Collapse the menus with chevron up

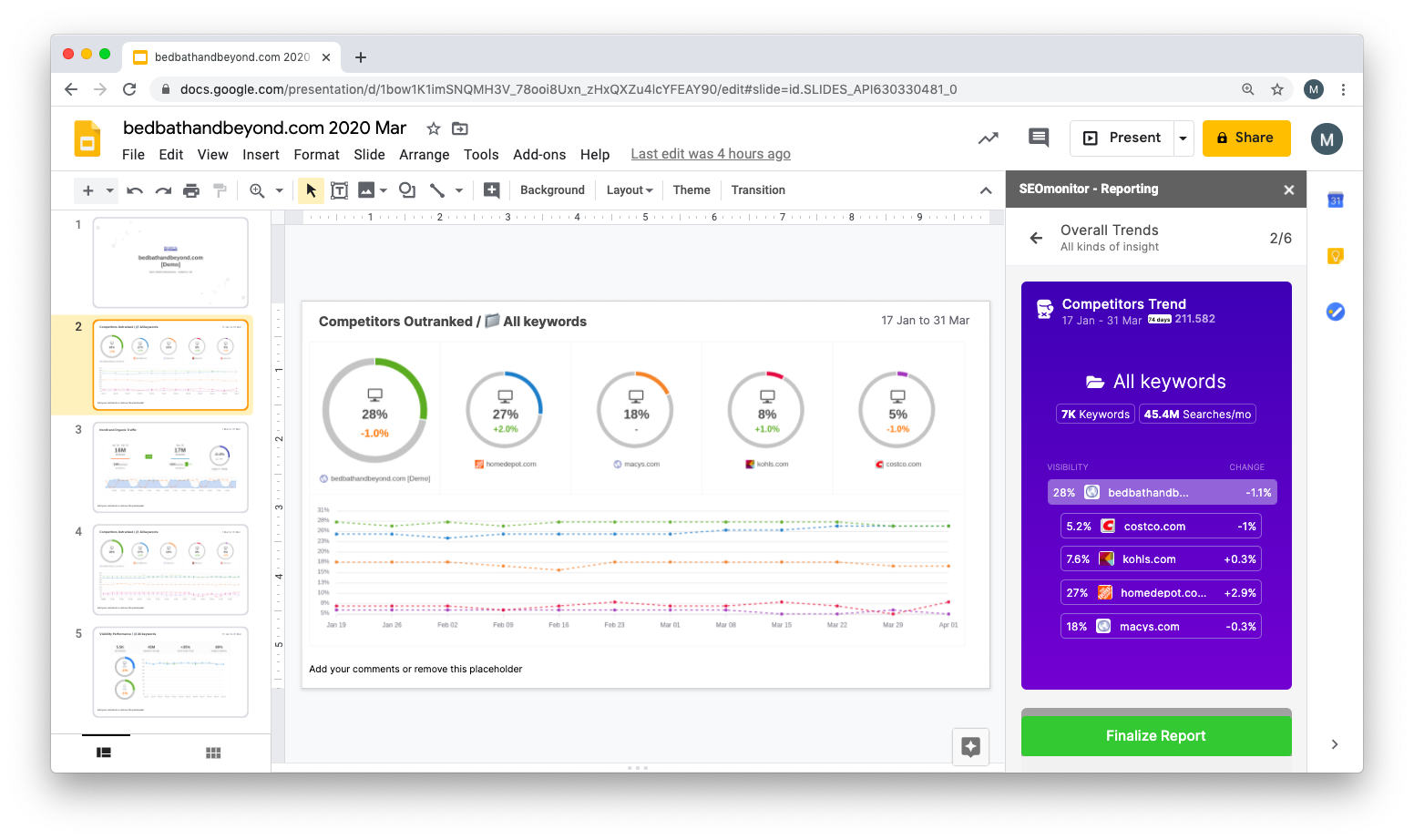pos(986,190)
